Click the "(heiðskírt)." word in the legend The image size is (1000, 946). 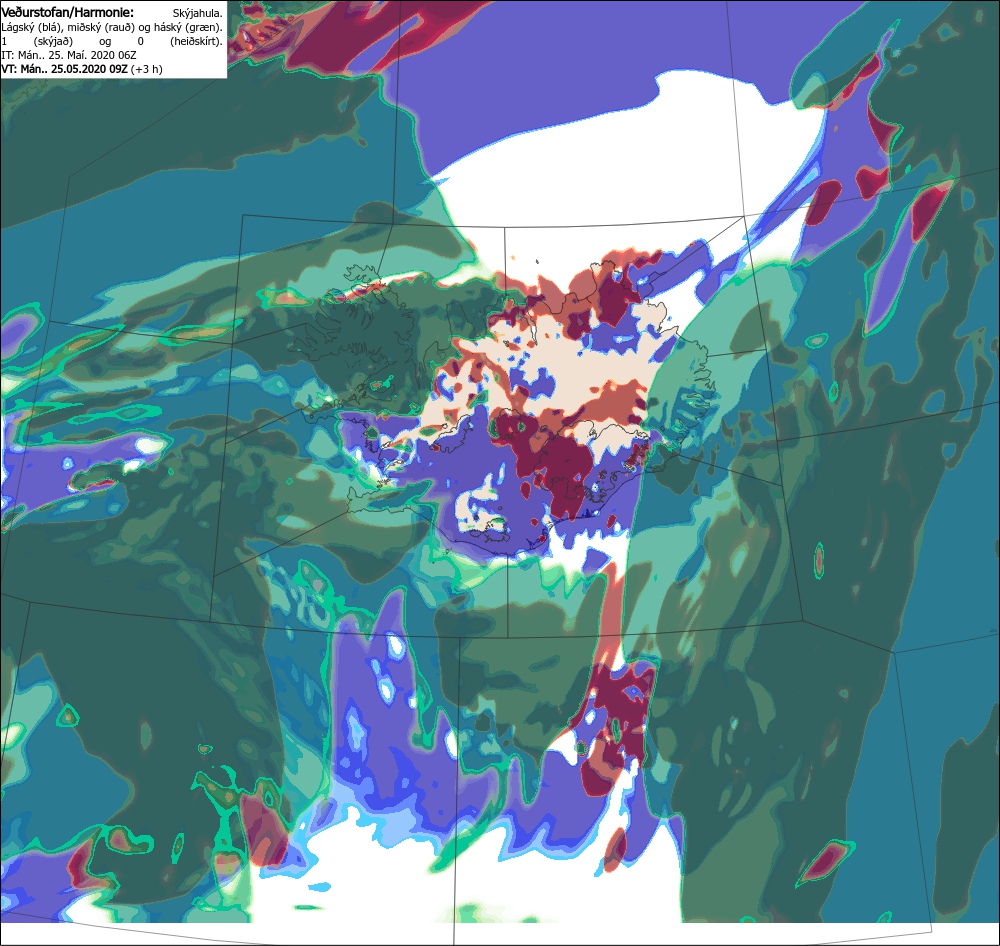point(196,41)
